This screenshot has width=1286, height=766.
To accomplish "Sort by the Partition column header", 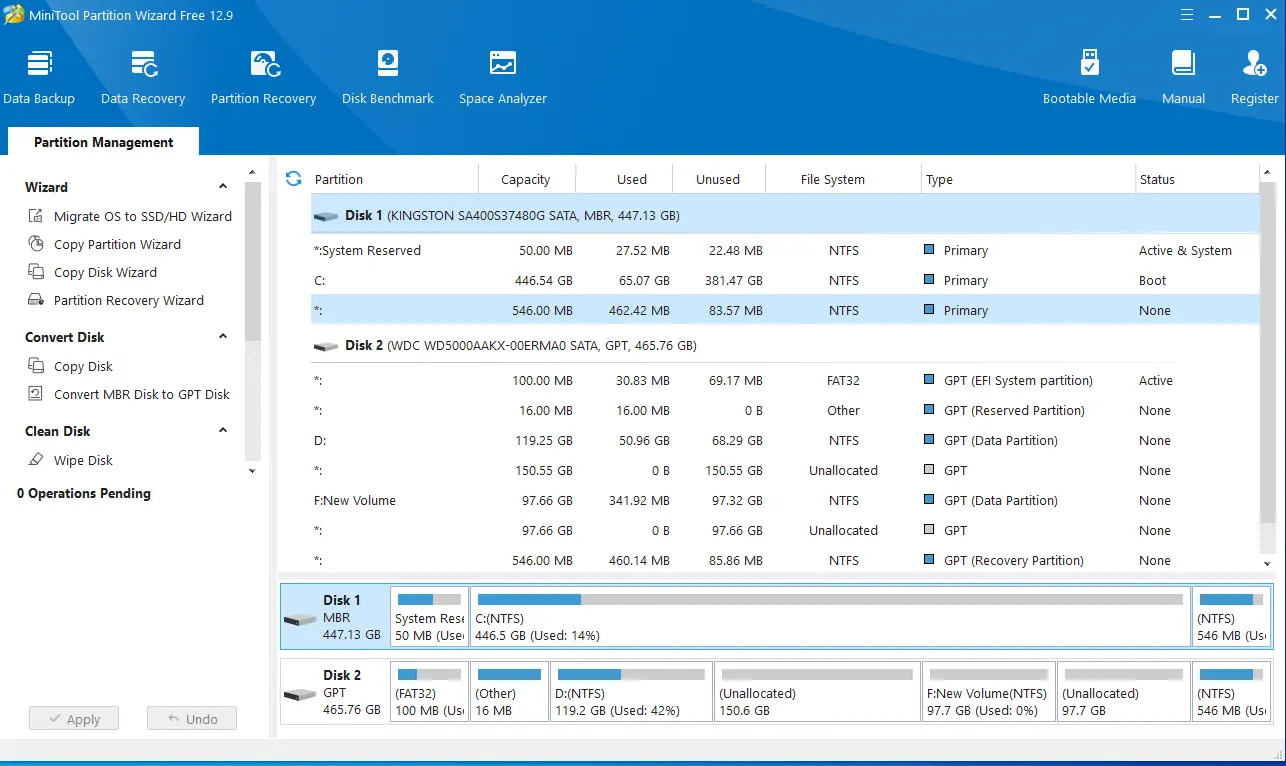I will point(394,179).
